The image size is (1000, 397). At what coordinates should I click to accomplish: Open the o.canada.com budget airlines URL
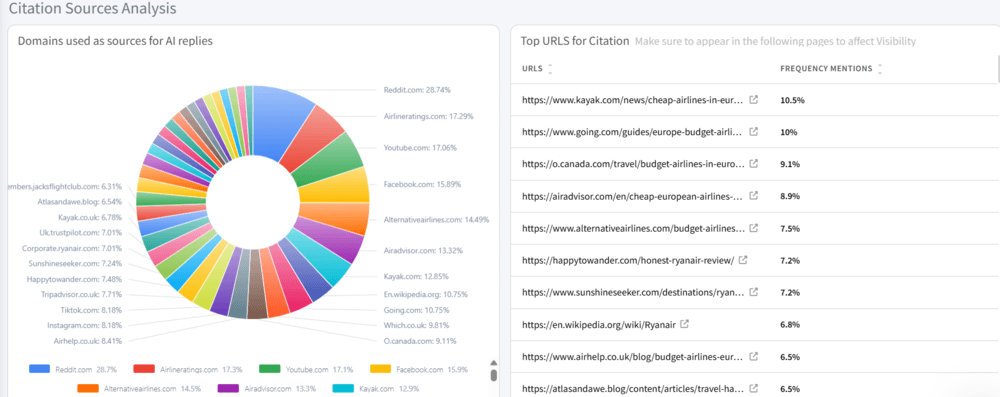pyautogui.click(x=633, y=164)
